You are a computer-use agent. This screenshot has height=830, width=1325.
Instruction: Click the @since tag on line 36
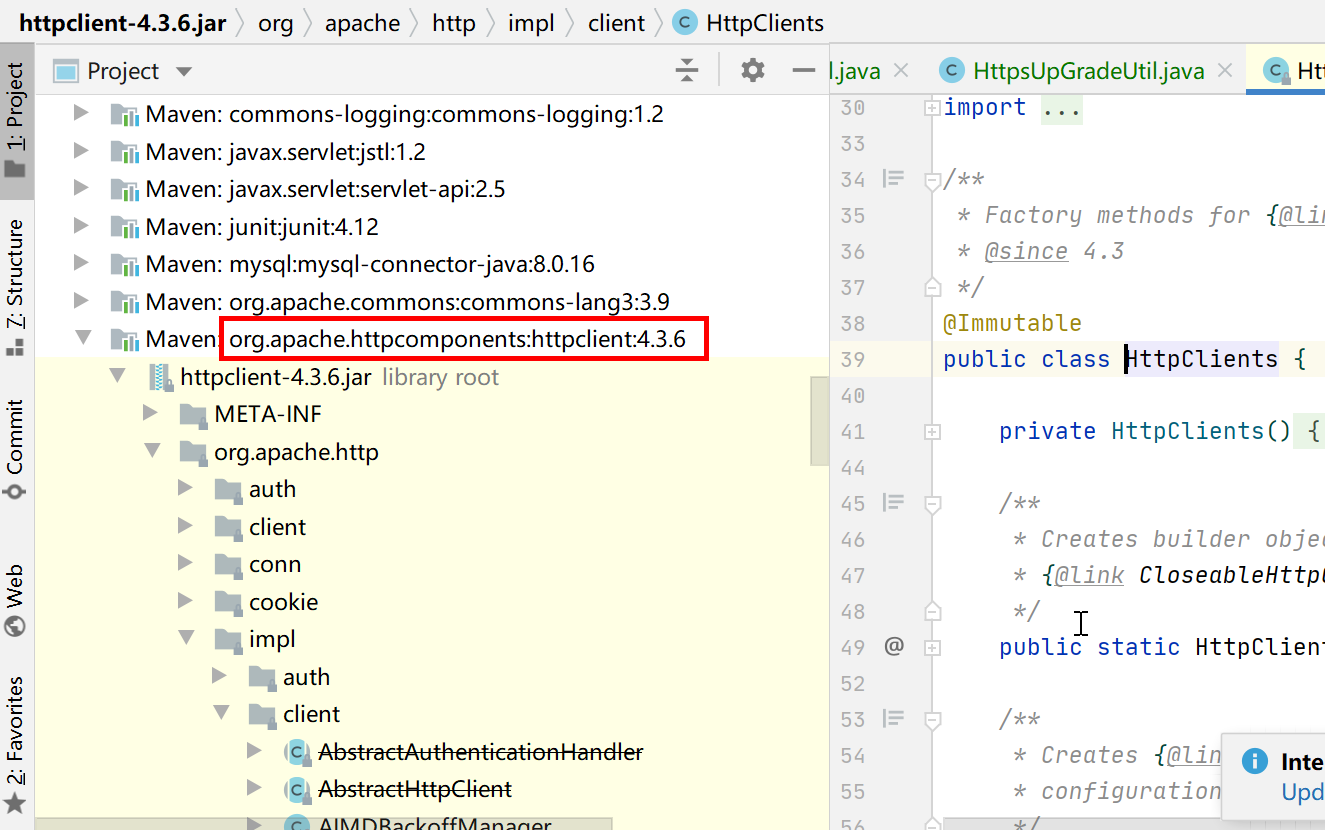coord(1026,251)
